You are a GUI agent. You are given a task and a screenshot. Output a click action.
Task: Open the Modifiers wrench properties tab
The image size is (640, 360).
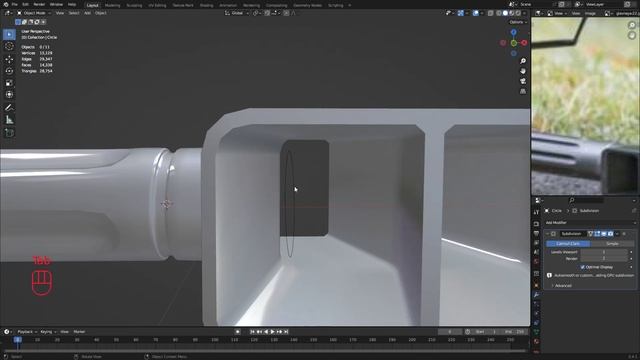tap(536, 295)
